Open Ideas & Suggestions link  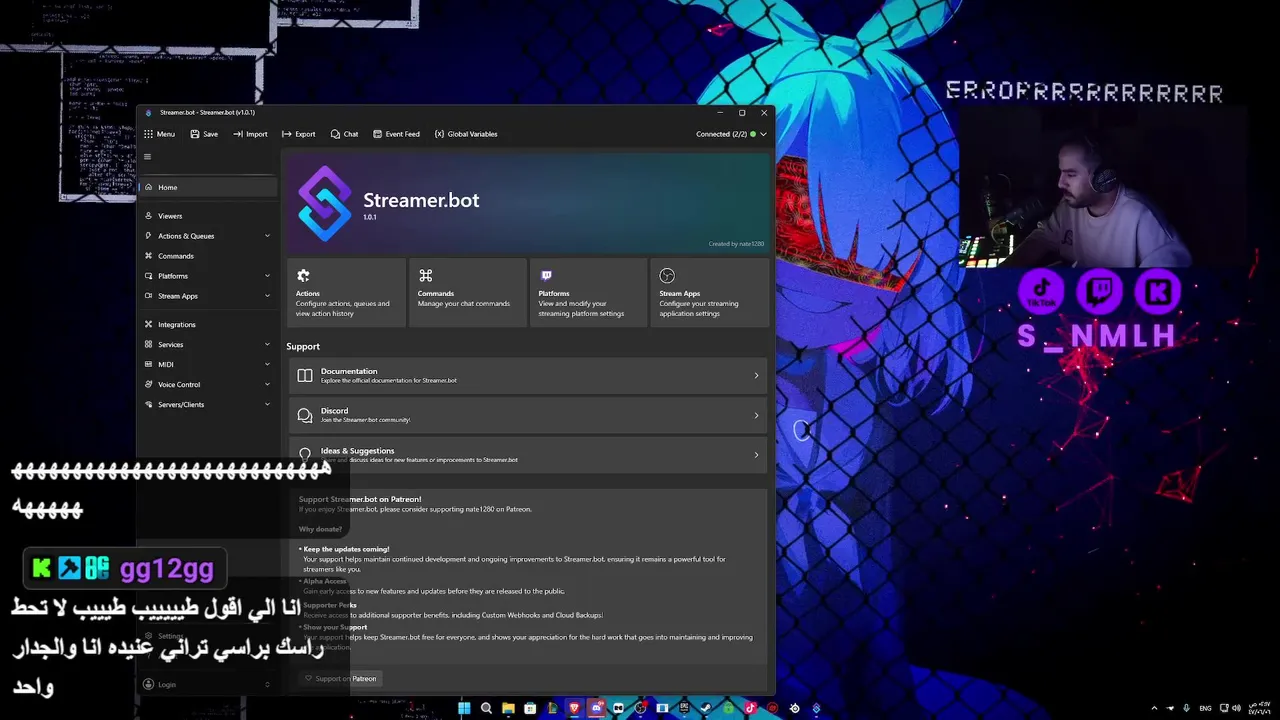tap(528, 455)
